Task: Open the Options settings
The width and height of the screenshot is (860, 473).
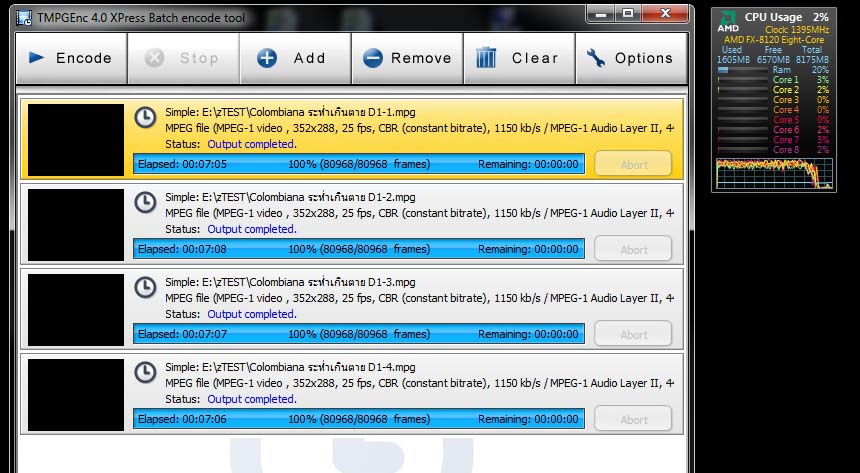Action: click(x=631, y=58)
